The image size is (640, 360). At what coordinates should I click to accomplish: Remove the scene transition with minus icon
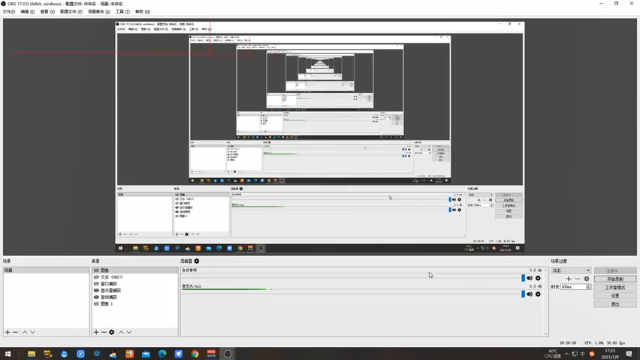pos(578,279)
